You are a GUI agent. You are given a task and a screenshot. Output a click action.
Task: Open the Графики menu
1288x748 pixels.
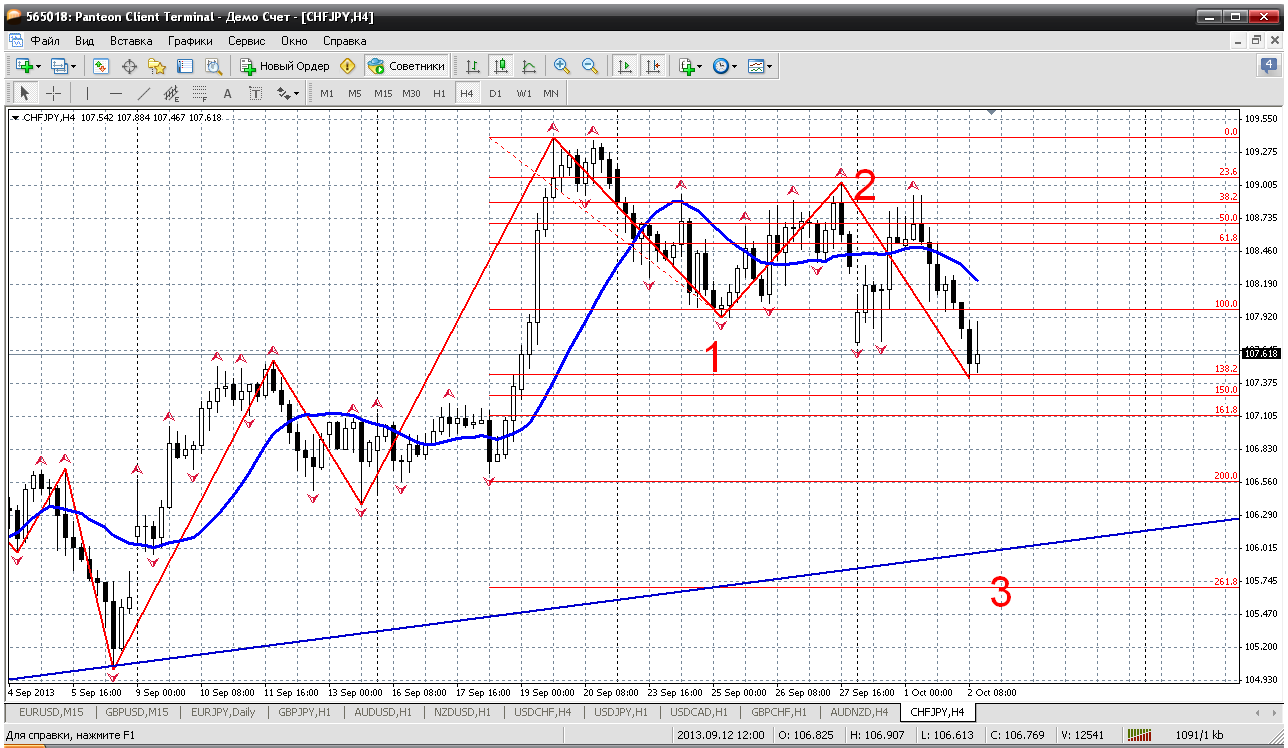pyautogui.click(x=190, y=41)
